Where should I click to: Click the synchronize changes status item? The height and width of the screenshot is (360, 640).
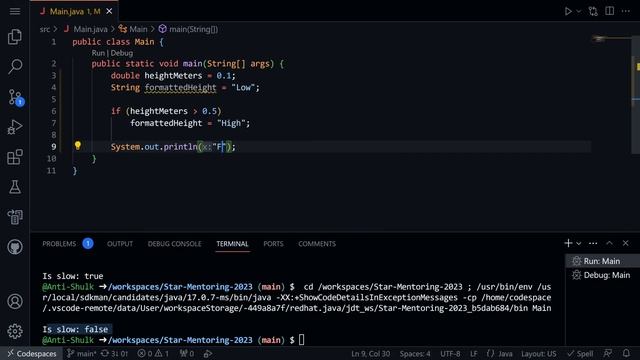pyautogui.click(x=114, y=353)
